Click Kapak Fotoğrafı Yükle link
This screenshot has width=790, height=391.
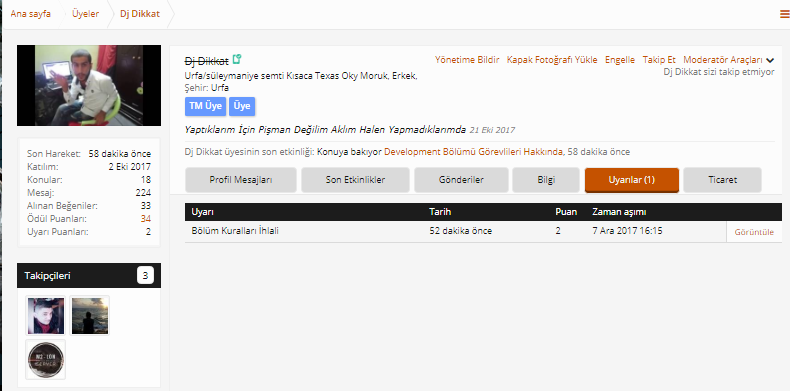[x=552, y=60]
